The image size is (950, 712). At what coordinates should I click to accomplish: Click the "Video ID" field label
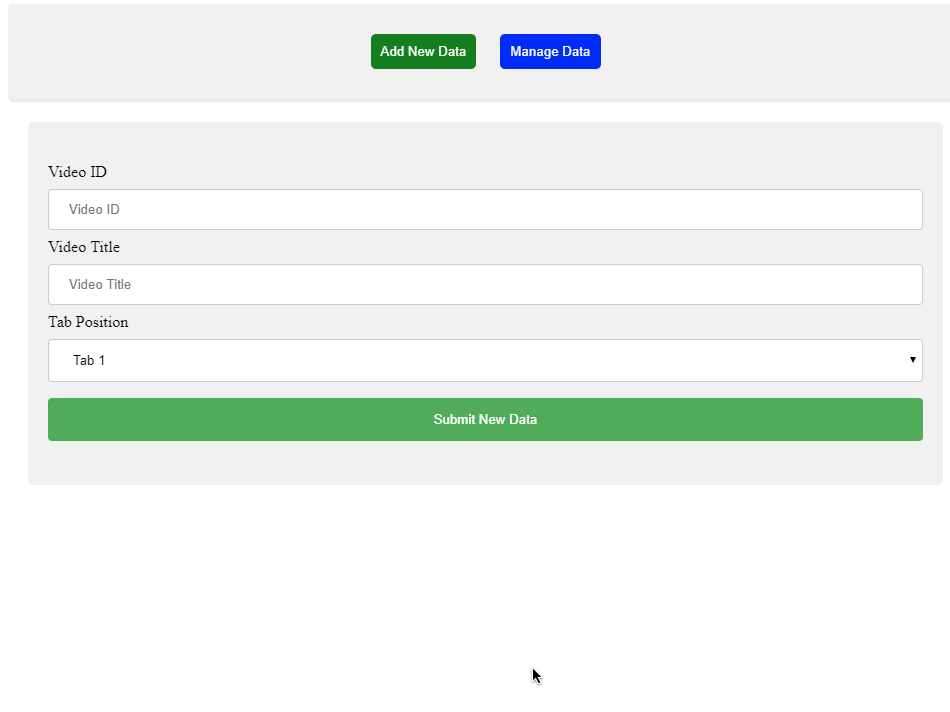[77, 172]
